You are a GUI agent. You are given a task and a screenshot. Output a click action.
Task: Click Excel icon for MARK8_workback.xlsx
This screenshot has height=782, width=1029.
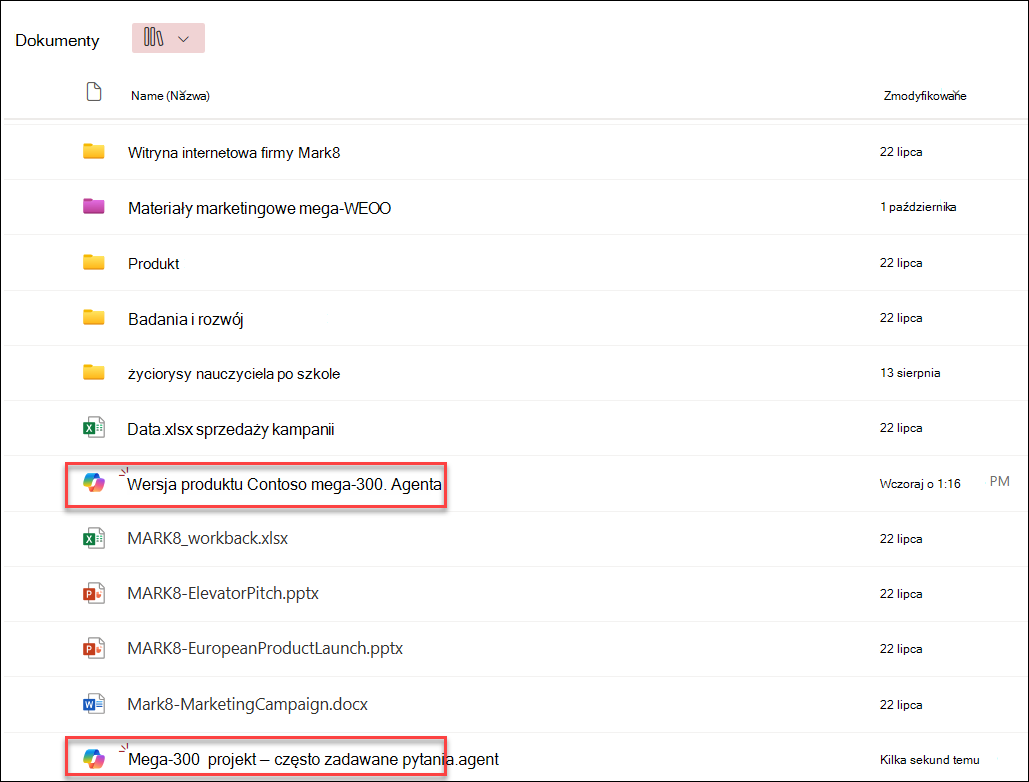pyautogui.click(x=94, y=539)
